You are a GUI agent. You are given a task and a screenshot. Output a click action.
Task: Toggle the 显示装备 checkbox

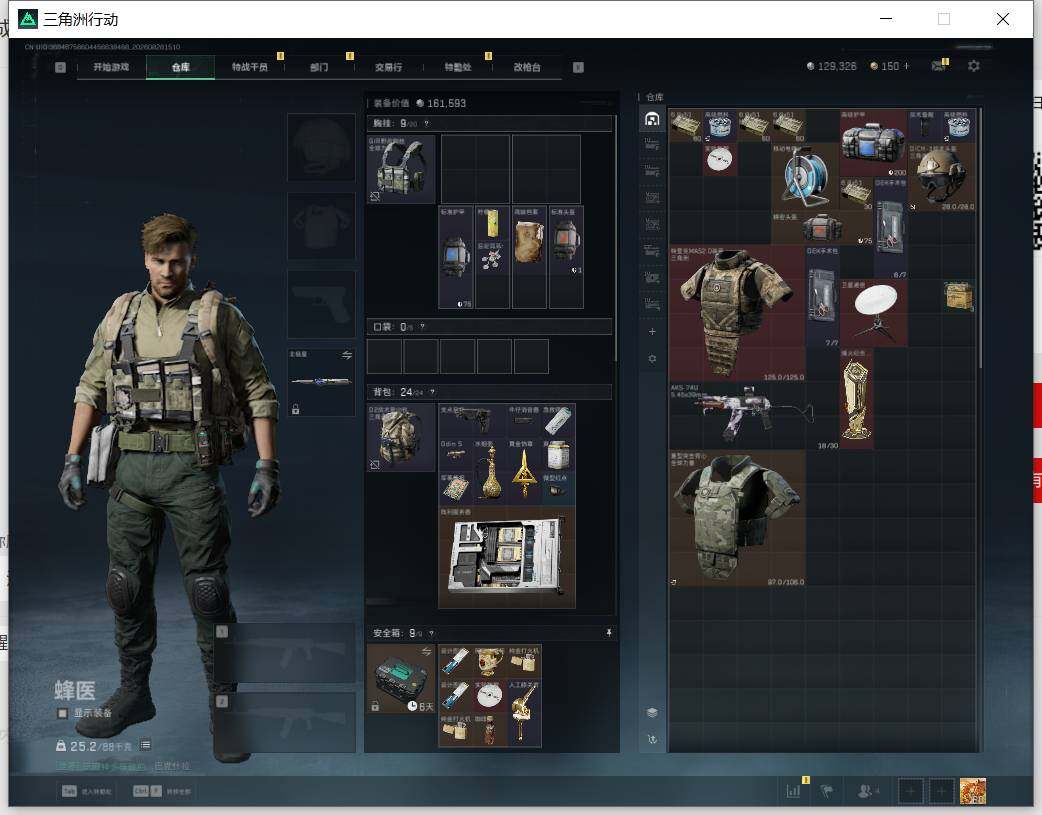[62, 713]
